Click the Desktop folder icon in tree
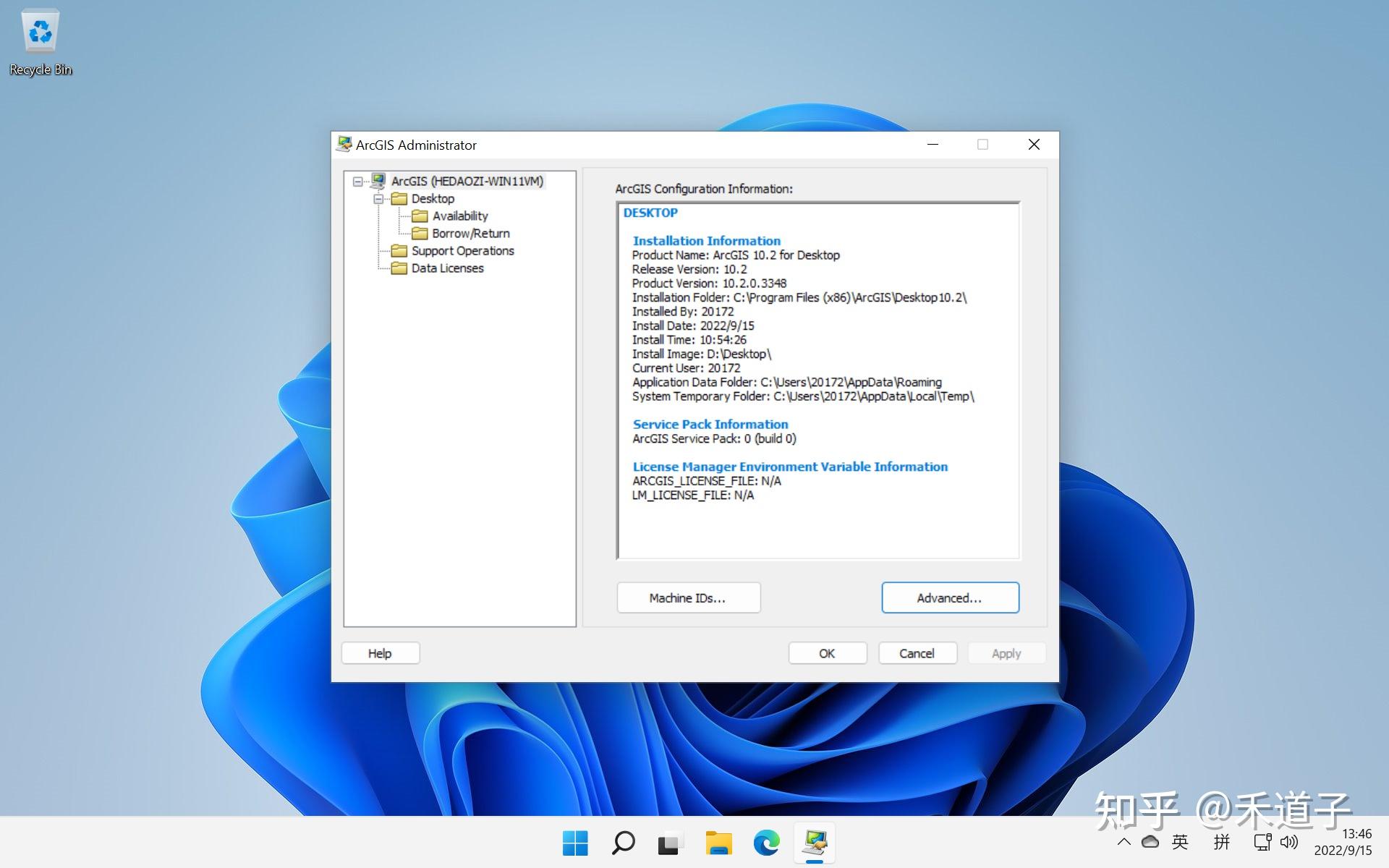Screen dimensions: 1389x868 coord(399,199)
